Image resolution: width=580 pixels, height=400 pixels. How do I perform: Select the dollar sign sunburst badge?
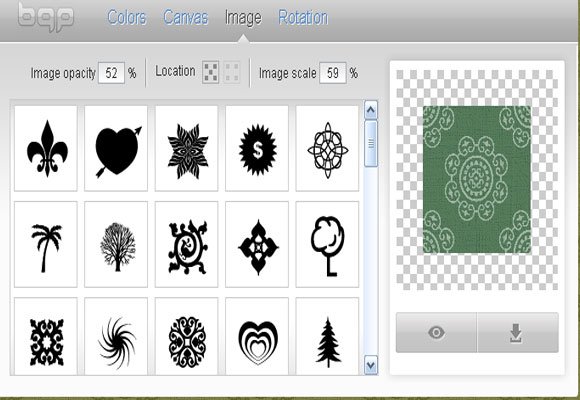(257, 148)
